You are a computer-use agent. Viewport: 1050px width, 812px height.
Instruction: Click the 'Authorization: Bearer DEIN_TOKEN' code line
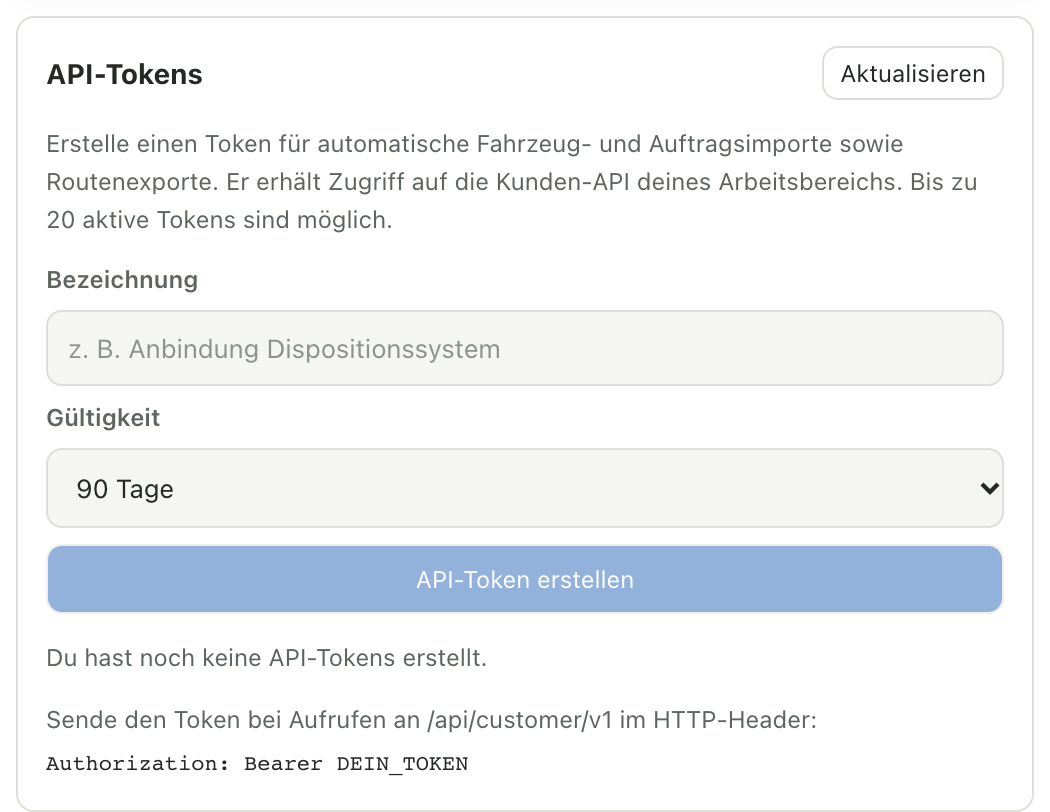tap(257, 764)
